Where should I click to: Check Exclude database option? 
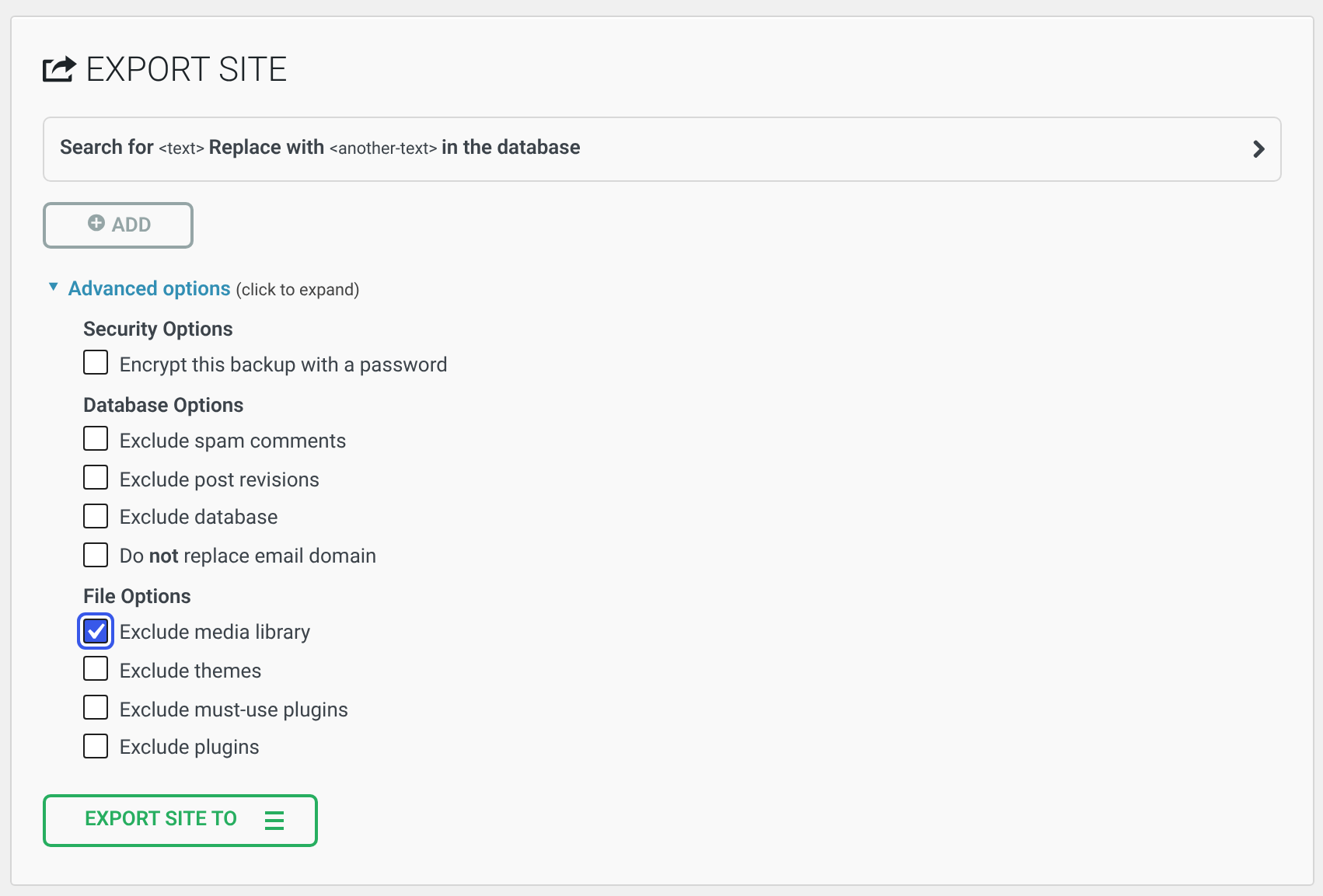click(96, 516)
